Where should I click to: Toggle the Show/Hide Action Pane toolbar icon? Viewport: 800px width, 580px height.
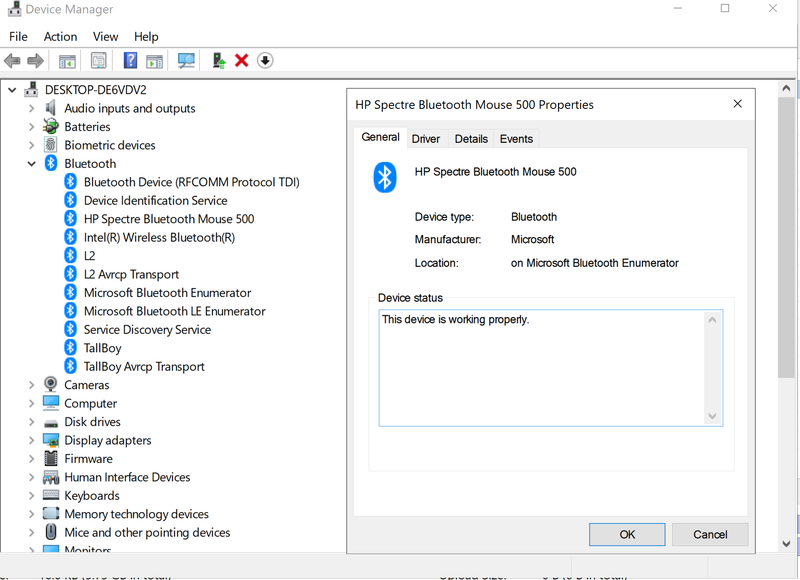155,61
